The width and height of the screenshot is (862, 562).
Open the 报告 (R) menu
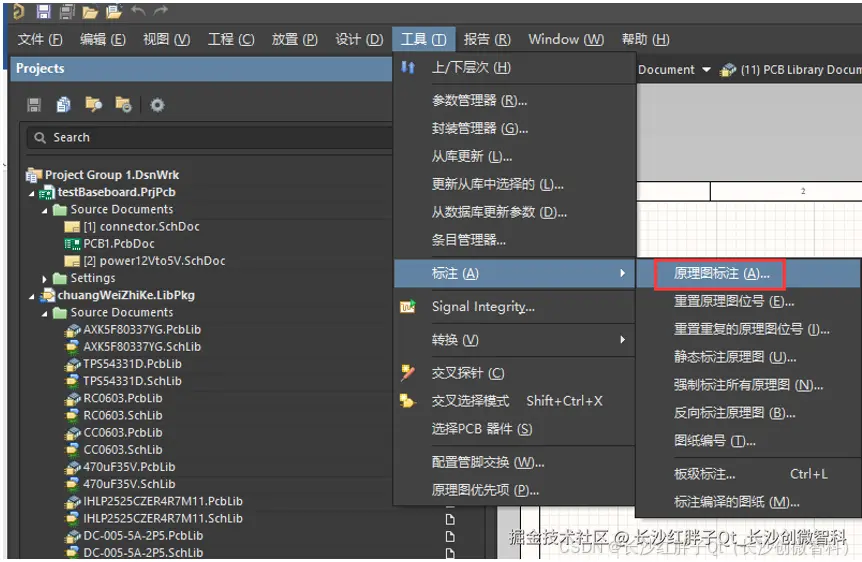tap(487, 39)
